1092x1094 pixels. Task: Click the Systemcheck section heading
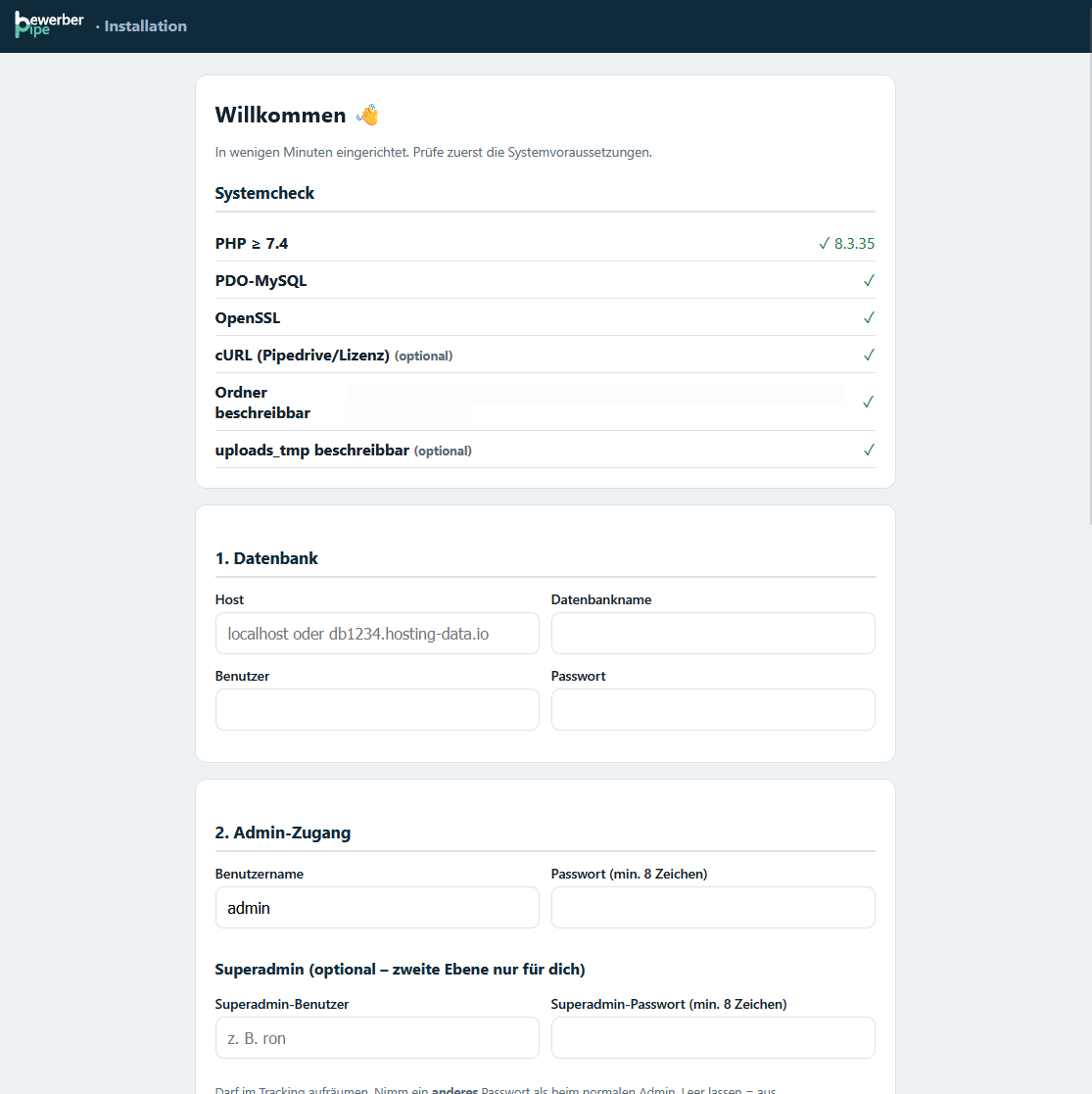264,193
